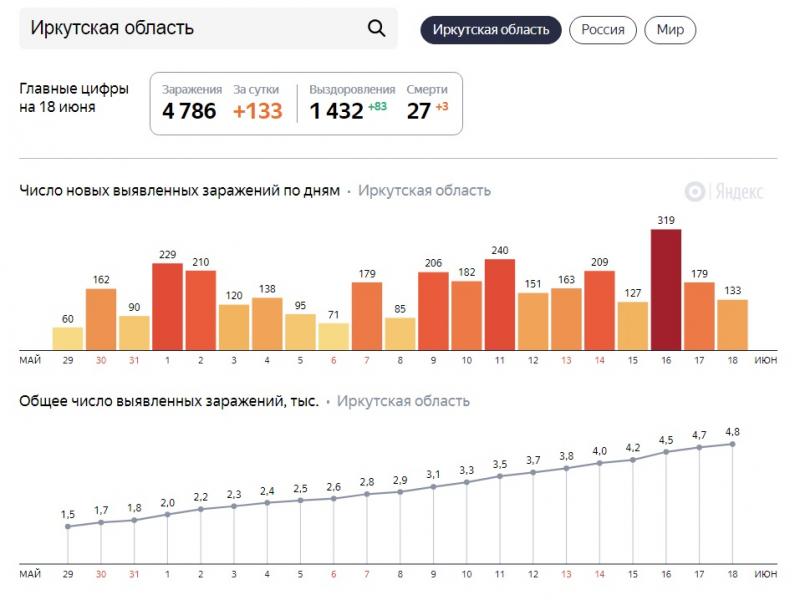
Task: Click the Иркутская область label beside daily chart title
Action: (424, 191)
